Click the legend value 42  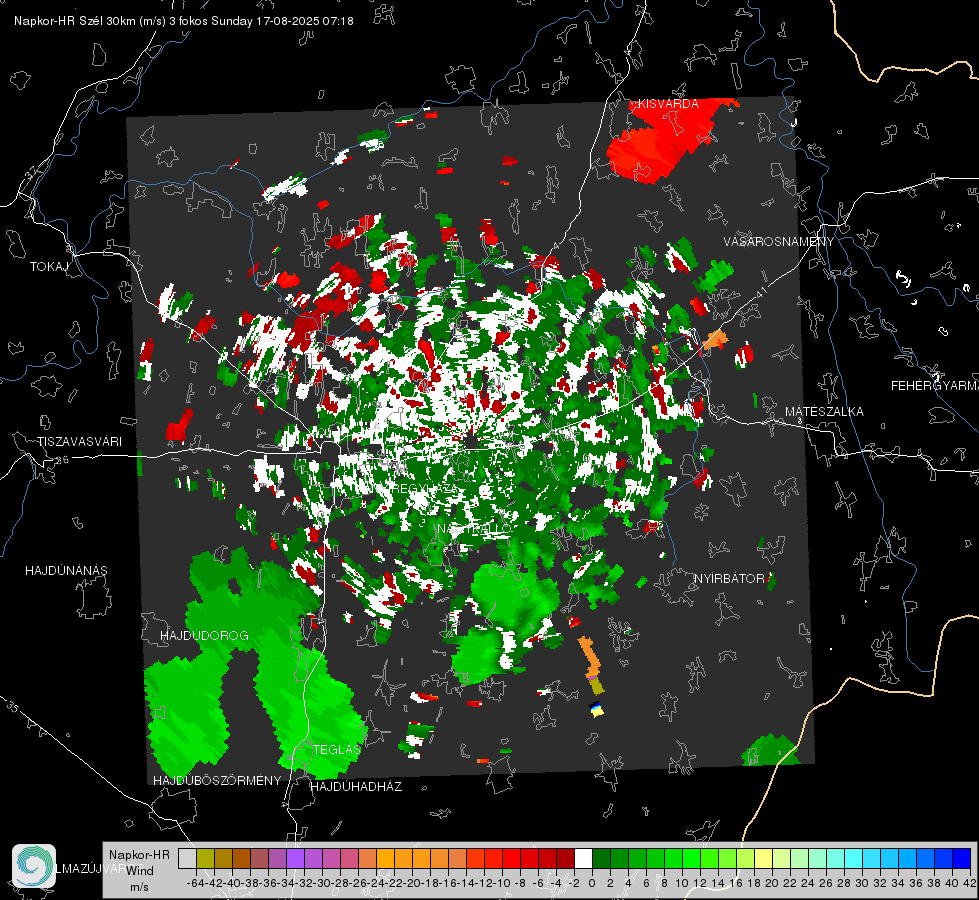tap(969, 883)
